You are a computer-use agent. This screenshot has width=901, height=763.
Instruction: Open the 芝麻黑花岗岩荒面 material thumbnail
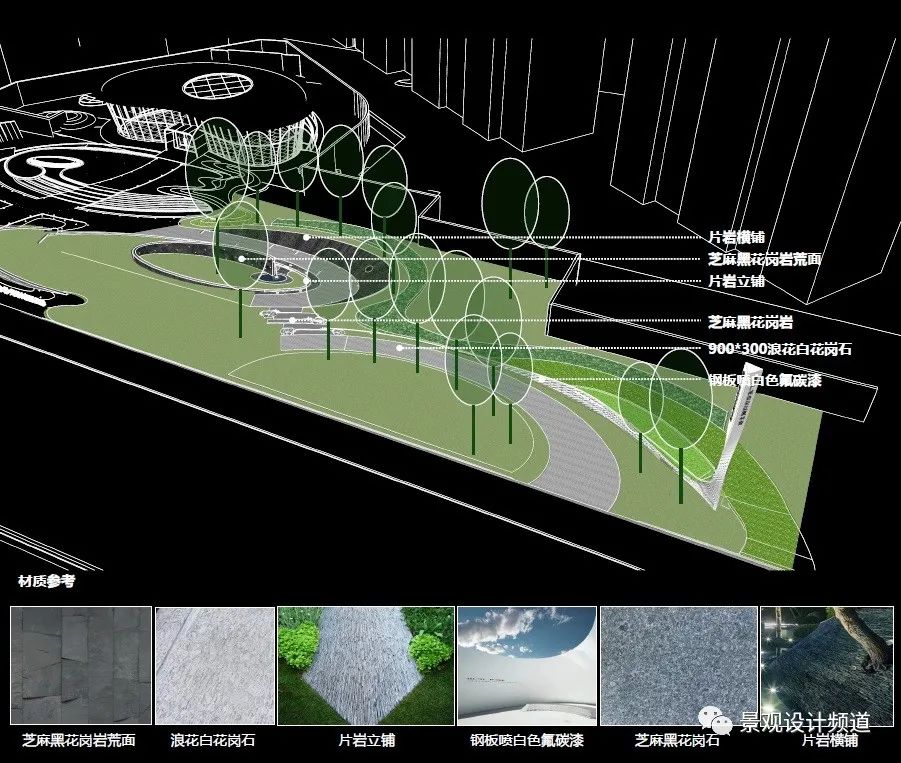[81, 665]
